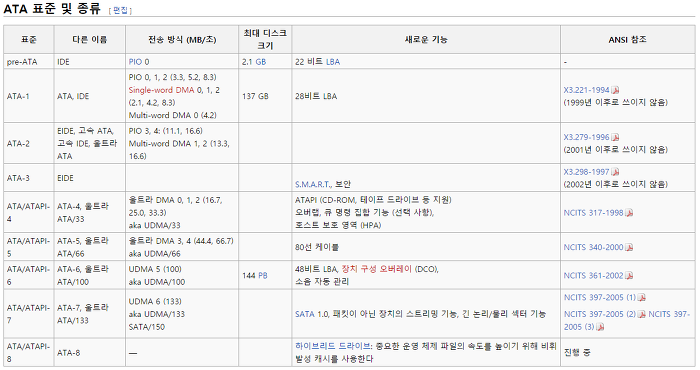Select the ATA-3 cell
This screenshot has width=700, height=370.
(x=29, y=178)
